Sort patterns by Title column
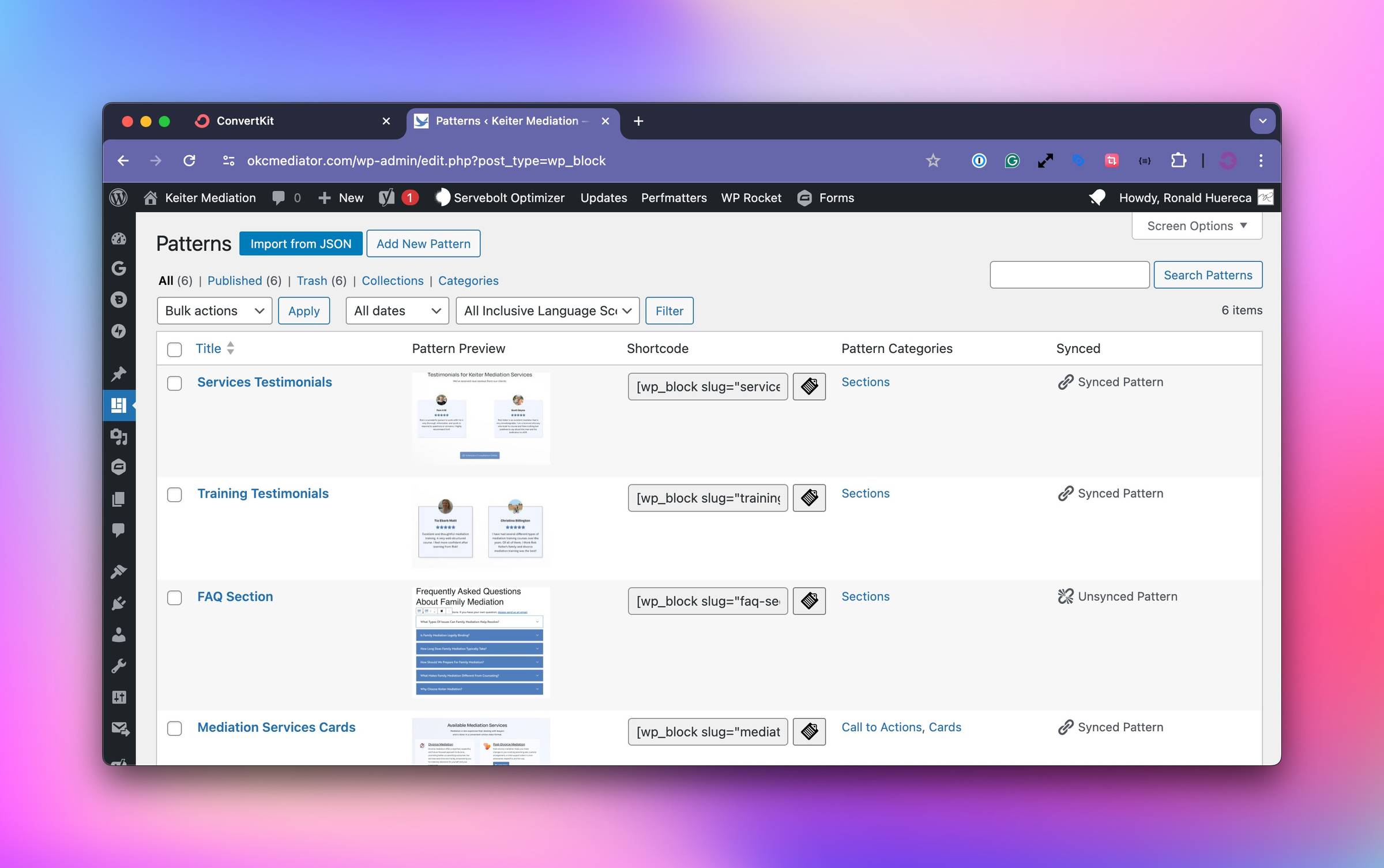 (x=215, y=348)
